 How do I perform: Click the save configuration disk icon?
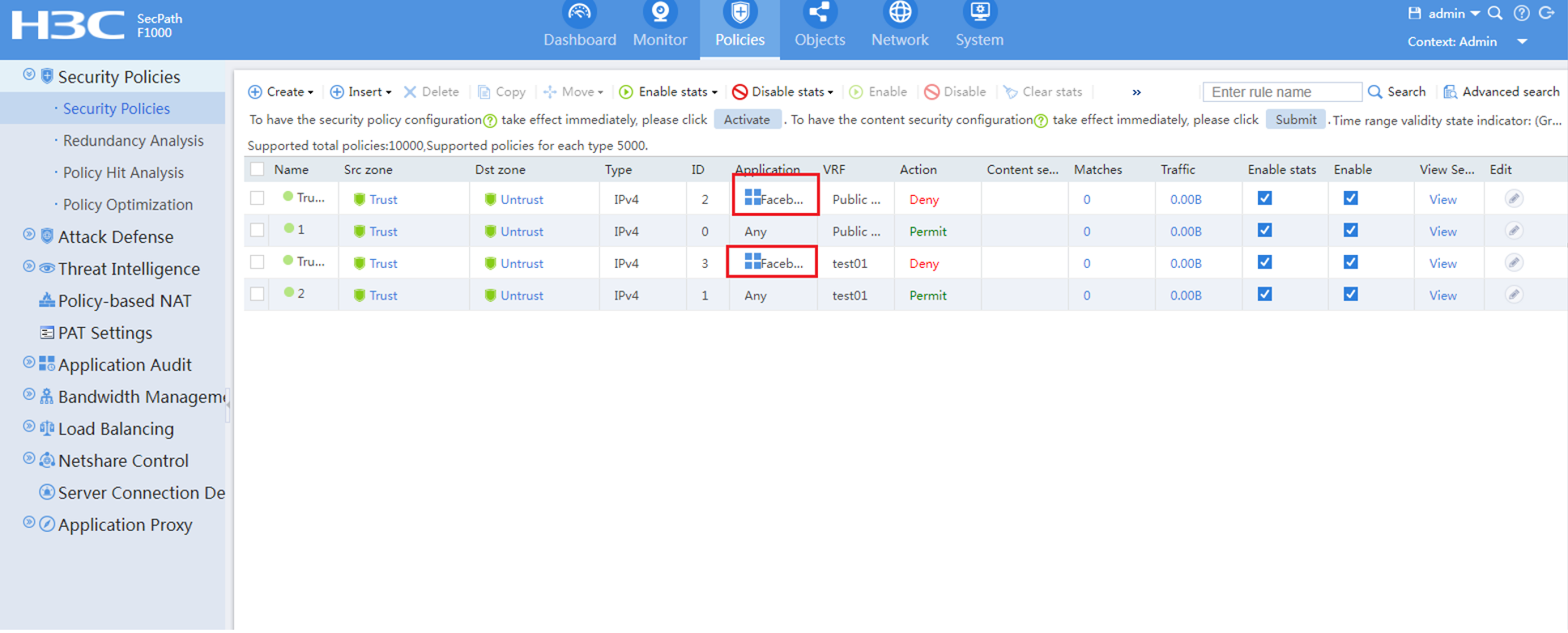(1415, 13)
